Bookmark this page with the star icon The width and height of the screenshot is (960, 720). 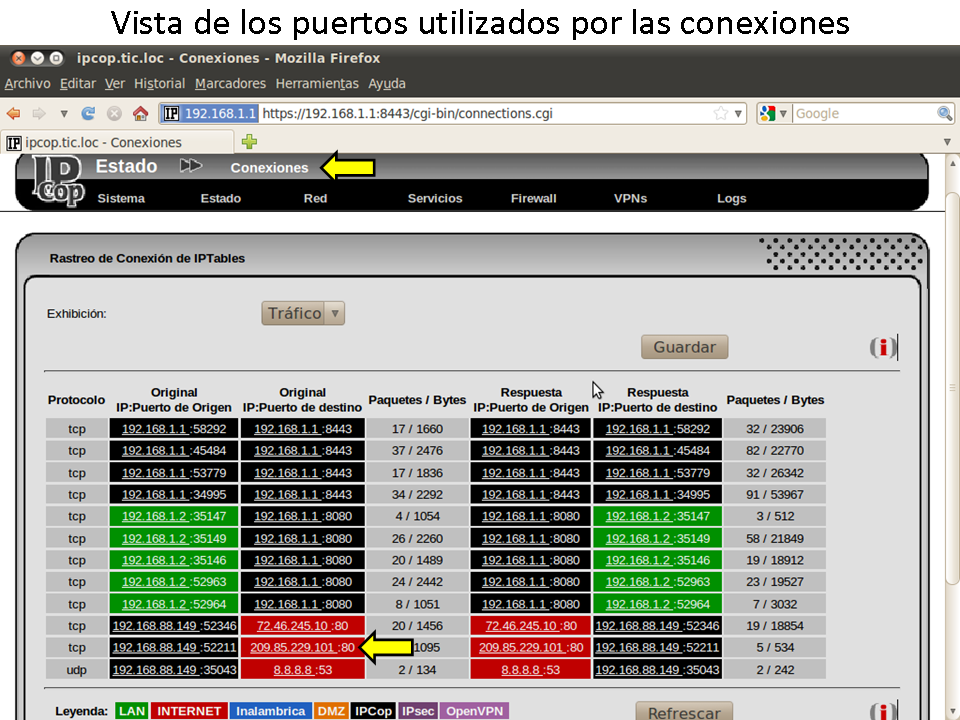(x=721, y=114)
